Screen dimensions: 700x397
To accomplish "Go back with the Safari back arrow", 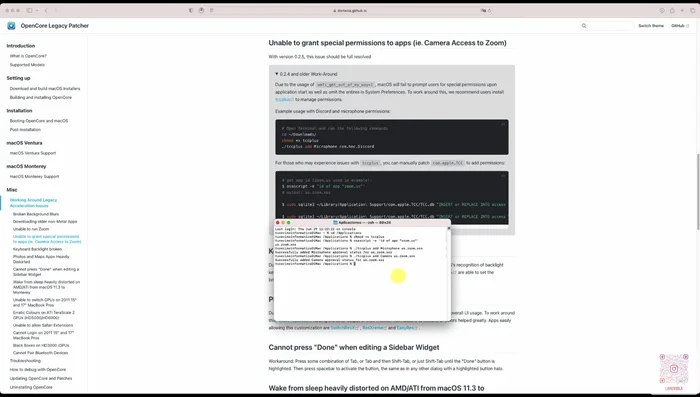I will pyautogui.click(x=46, y=10).
